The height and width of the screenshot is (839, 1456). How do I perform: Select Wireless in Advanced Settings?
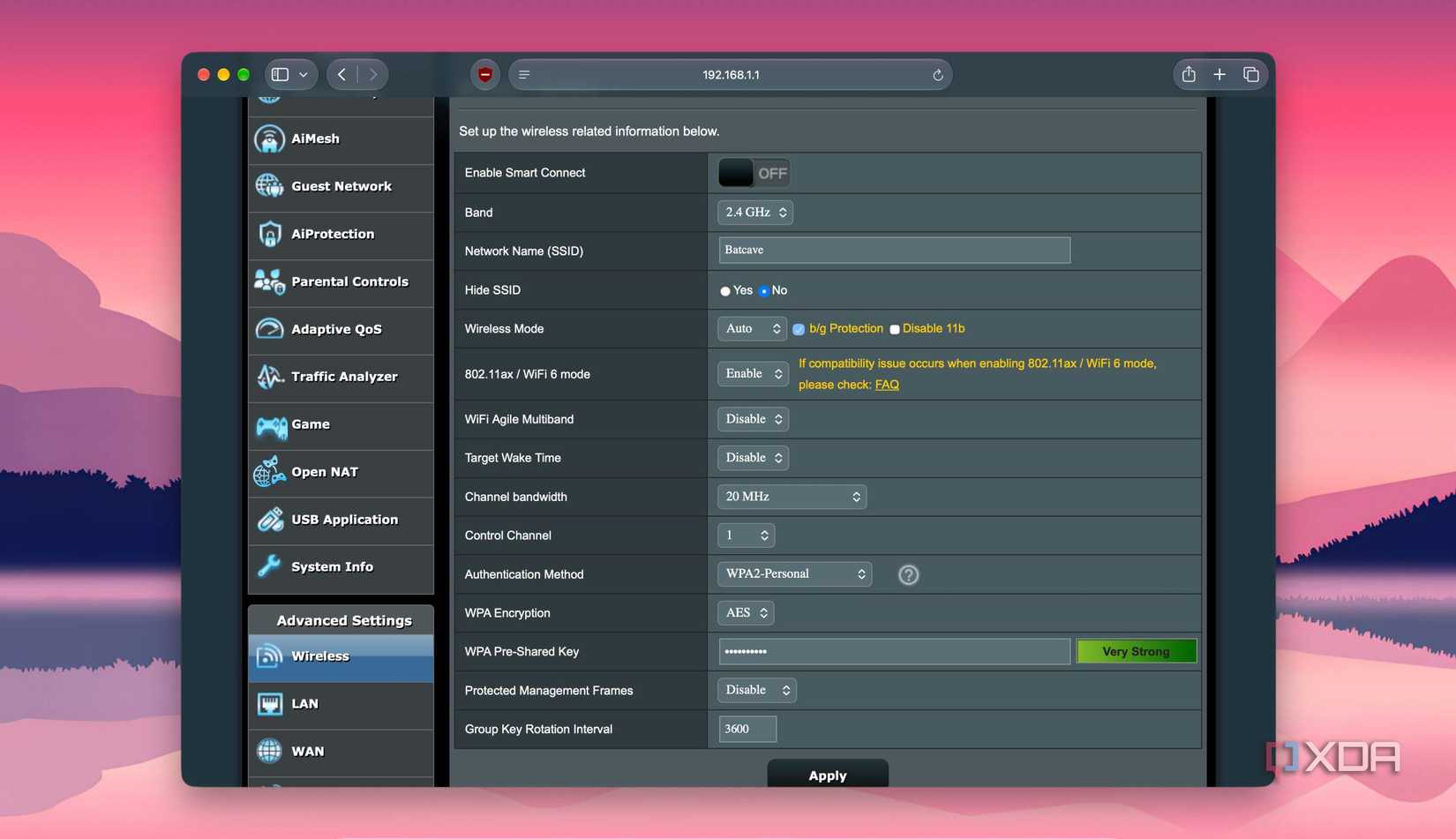[x=341, y=657]
